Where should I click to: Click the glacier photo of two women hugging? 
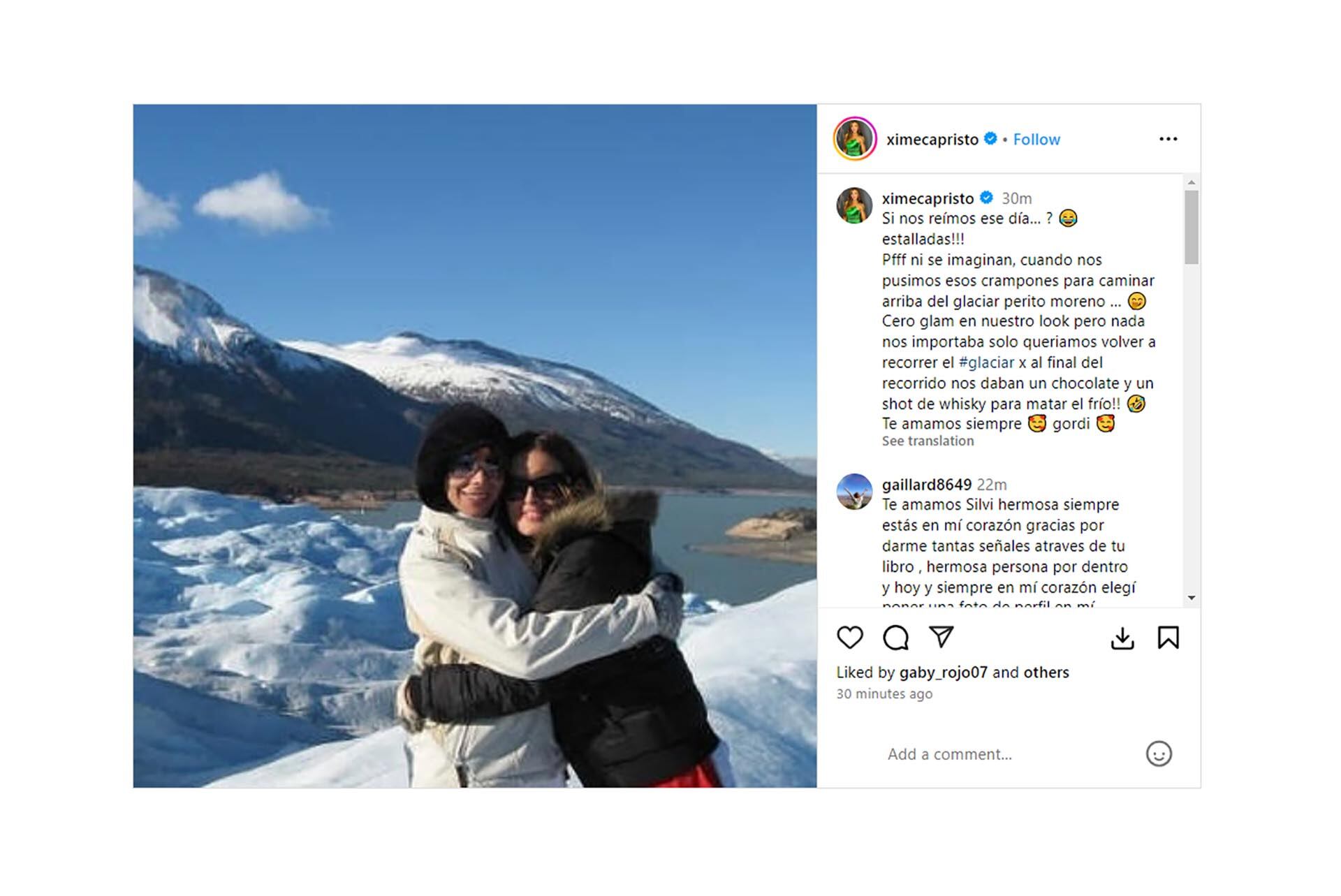pos(475,446)
